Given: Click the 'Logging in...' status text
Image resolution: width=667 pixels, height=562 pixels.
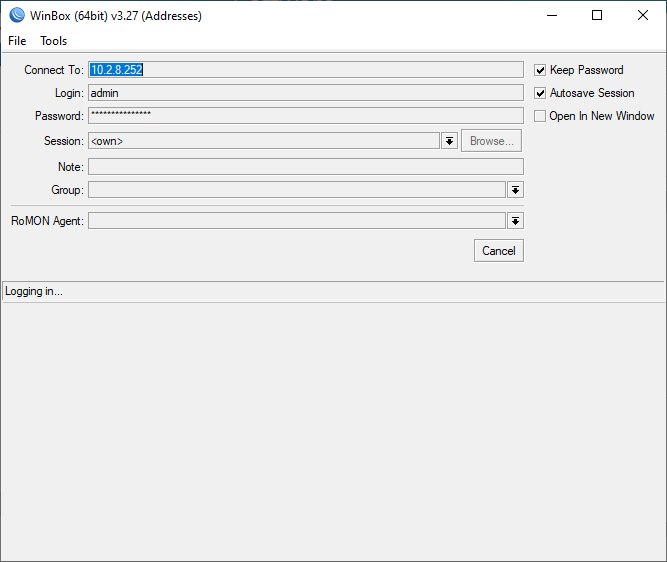Looking at the screenshot, I should [x=34, y=291].
